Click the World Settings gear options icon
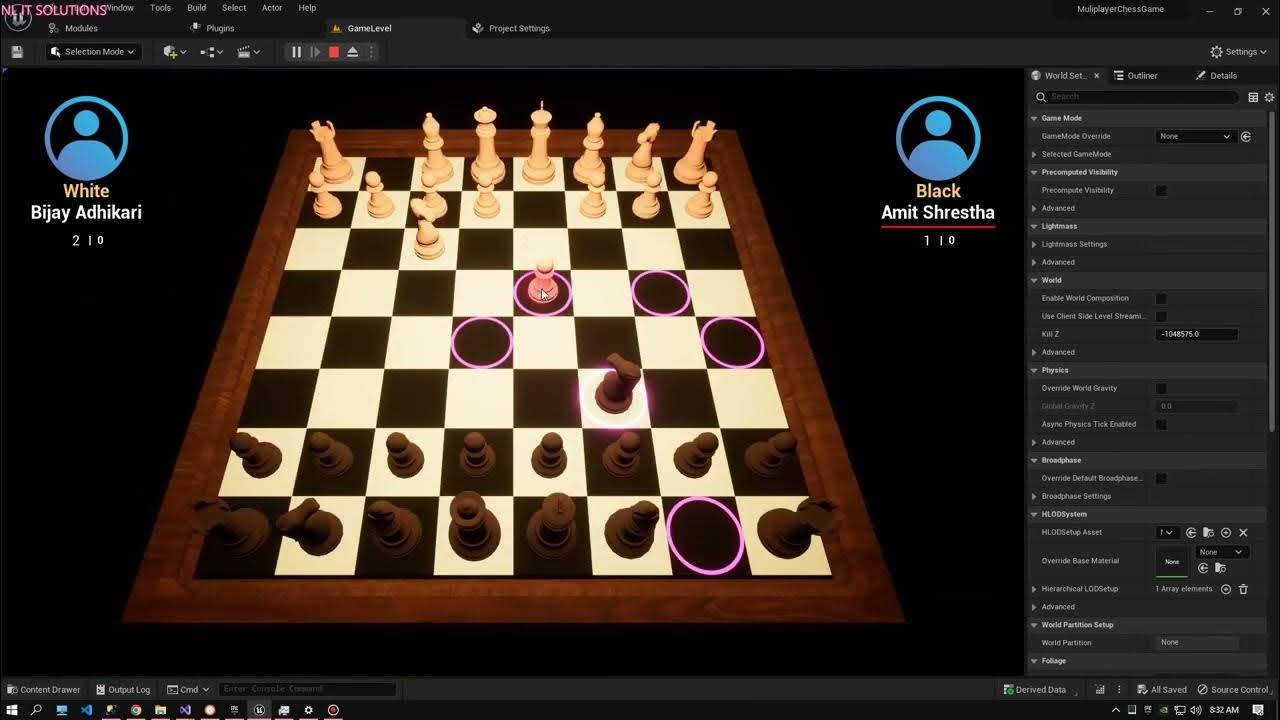This screenshot has height=720, width=1280. tap(1269, 97)
